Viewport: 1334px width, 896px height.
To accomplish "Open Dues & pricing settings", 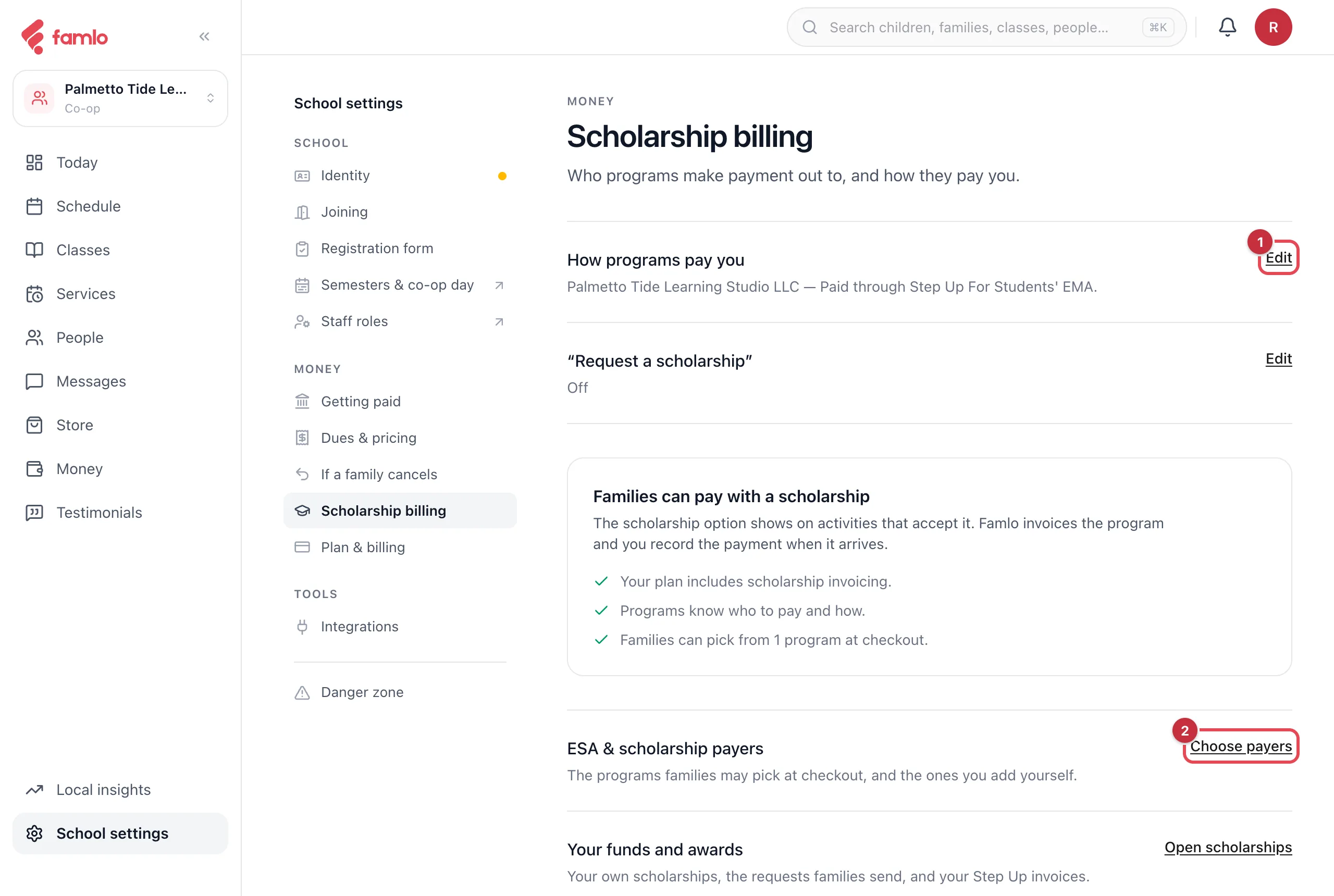I will [x=400, y=438].
